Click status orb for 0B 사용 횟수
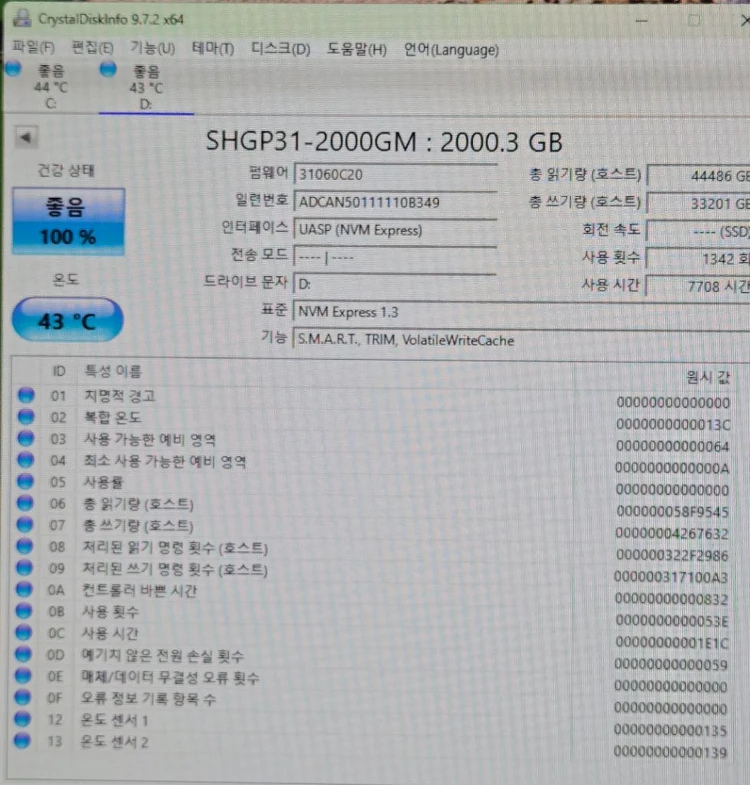750x785 pixels. 24,611
